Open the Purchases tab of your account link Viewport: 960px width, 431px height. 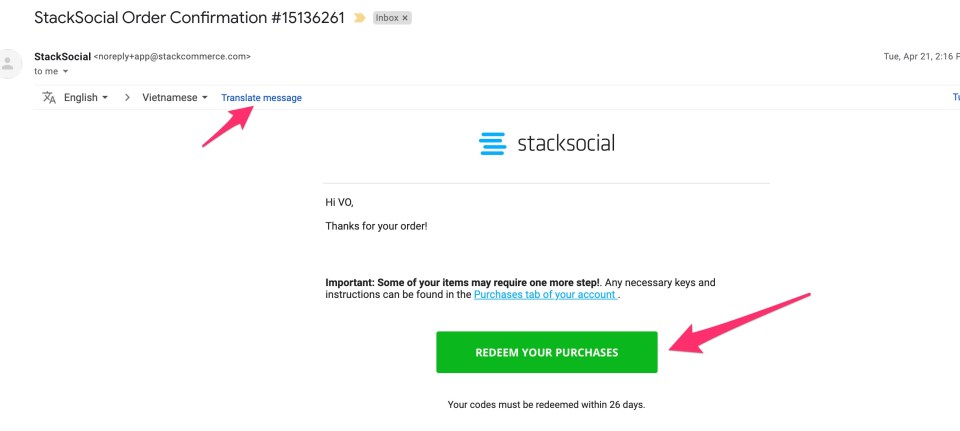click(x=545, y=295)
